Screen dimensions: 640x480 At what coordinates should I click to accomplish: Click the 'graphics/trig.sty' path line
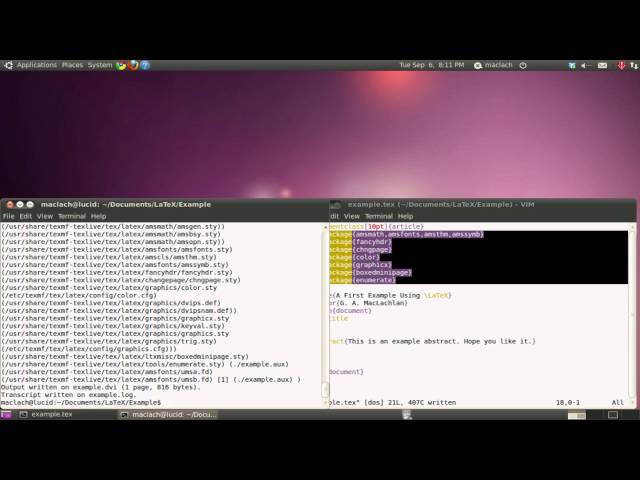click(109, 341)
